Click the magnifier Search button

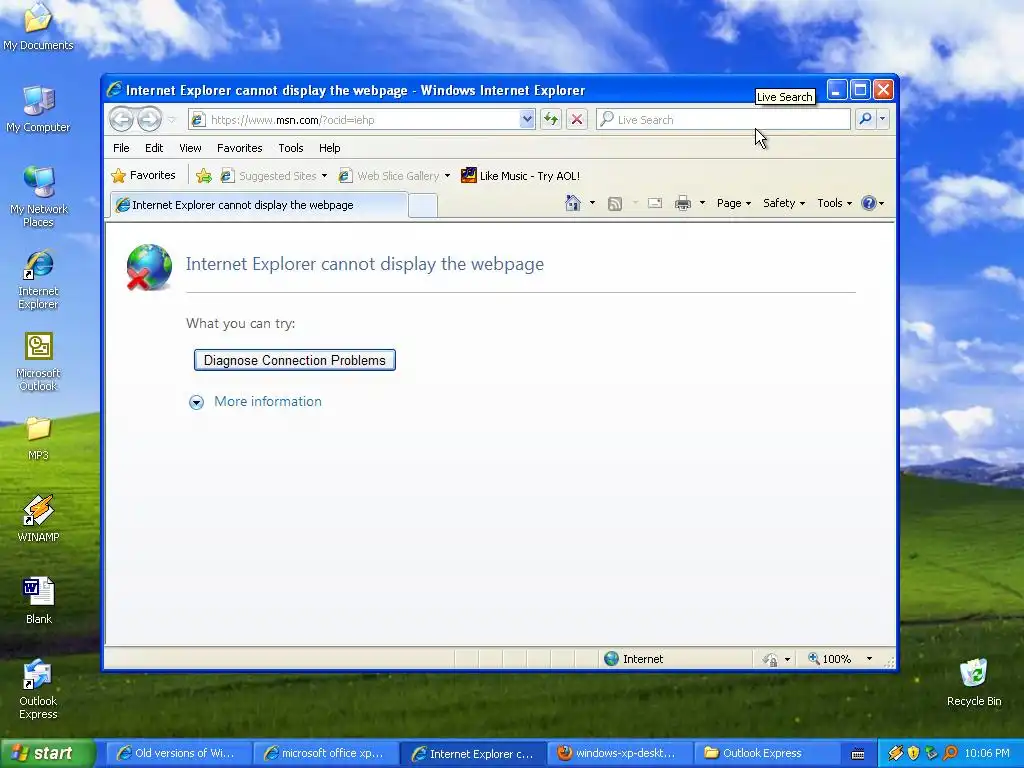tap(865, 119)
